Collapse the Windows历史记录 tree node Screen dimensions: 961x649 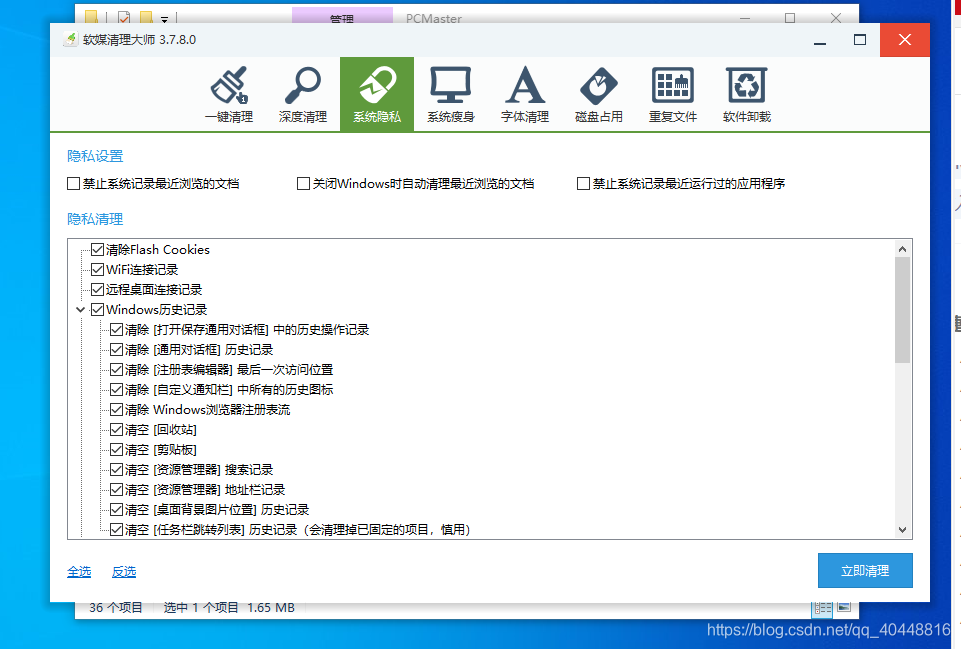click(80, 309)
